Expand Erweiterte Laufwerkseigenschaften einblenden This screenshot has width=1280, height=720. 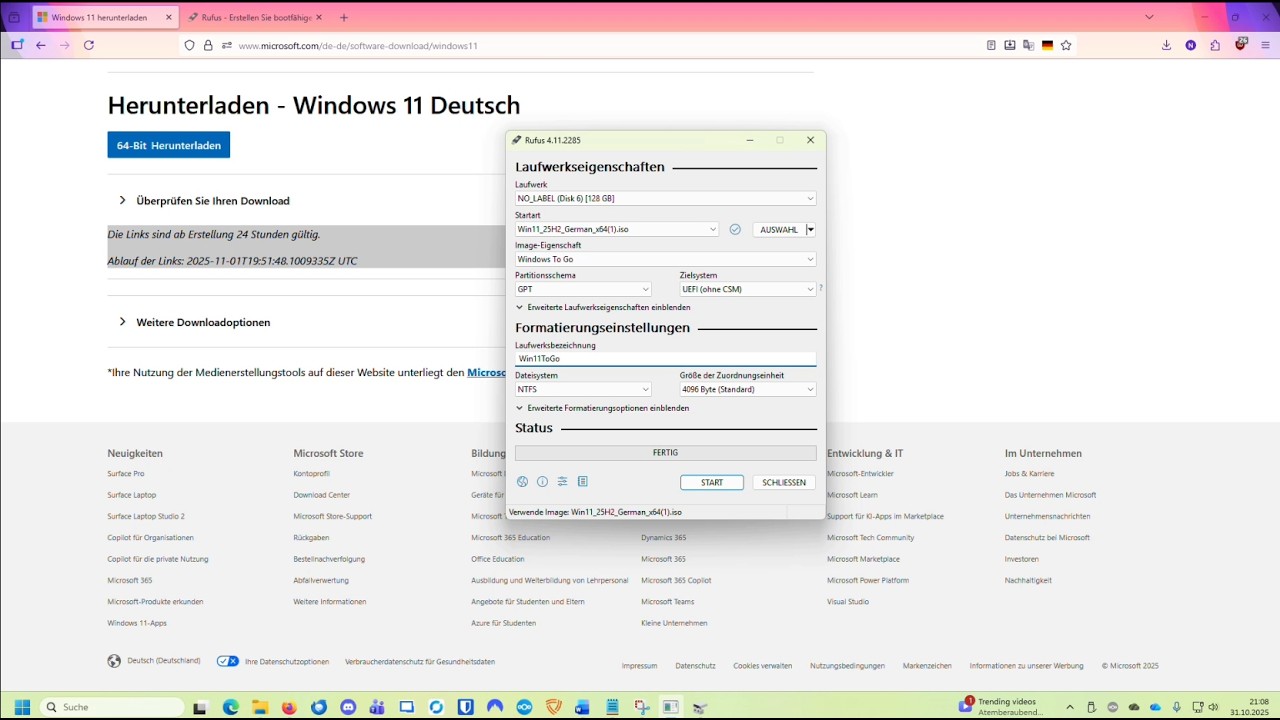[x=603, y=307]
